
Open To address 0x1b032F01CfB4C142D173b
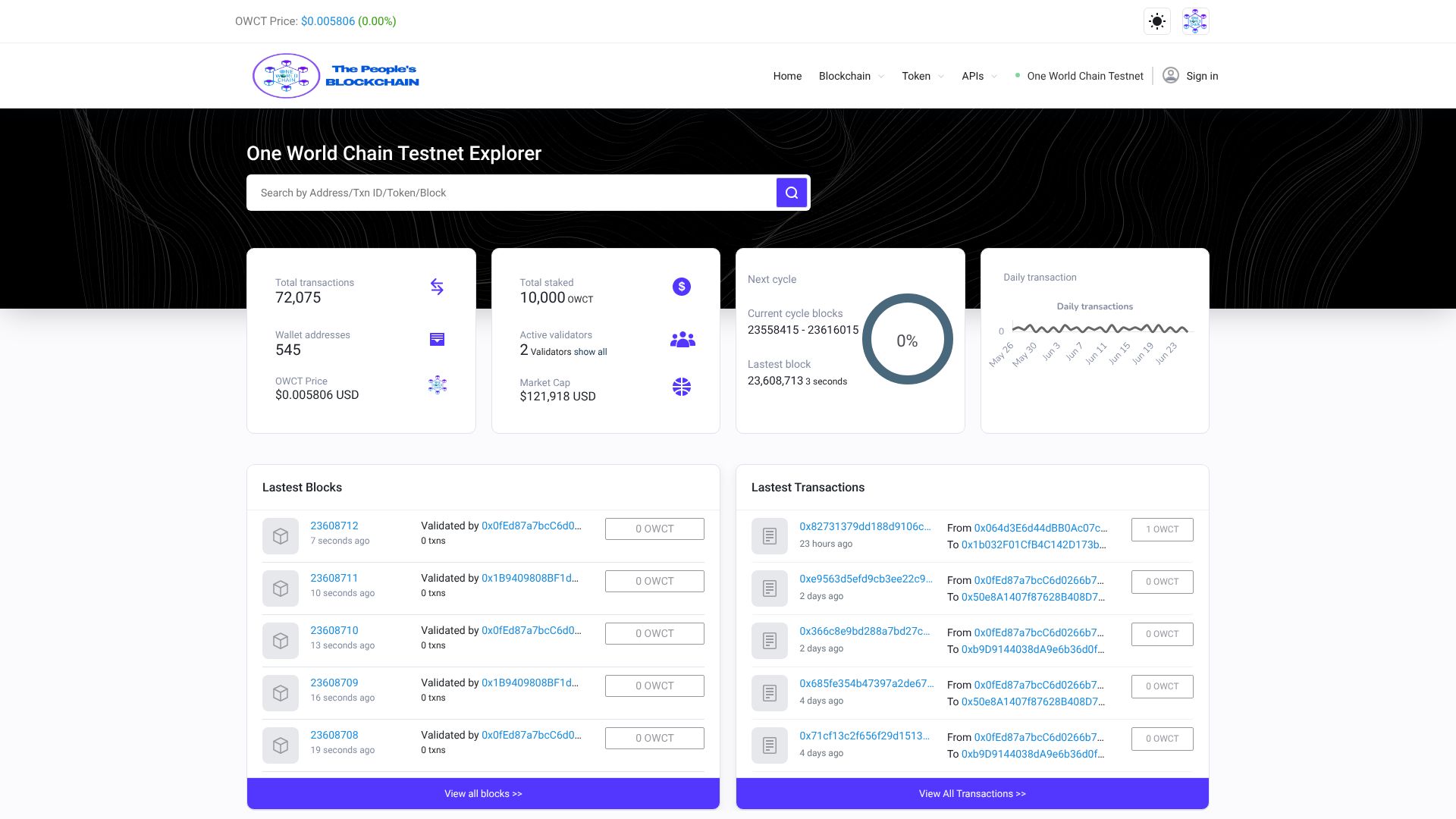click(x=1034, y=544)
